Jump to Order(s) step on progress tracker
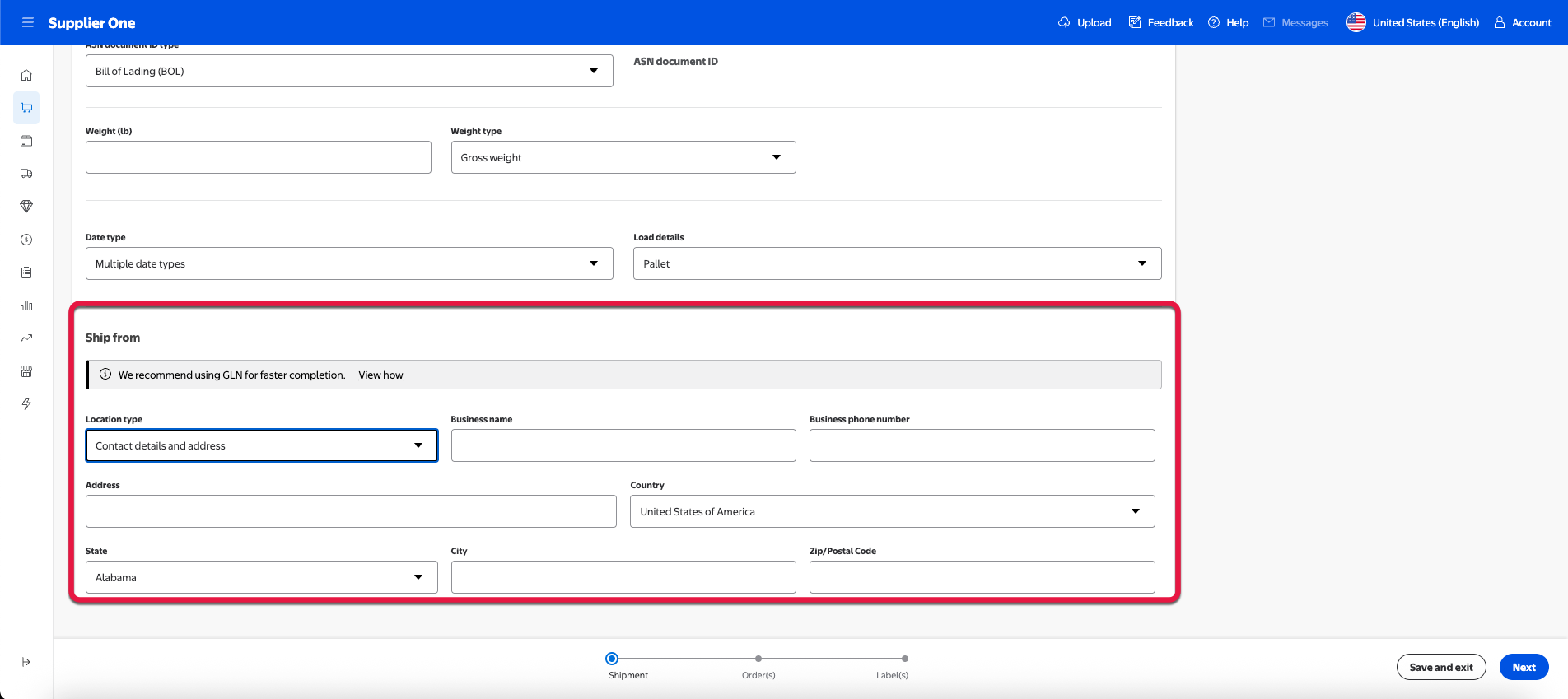Viewport: 1568px width, 699px height. 758,659
